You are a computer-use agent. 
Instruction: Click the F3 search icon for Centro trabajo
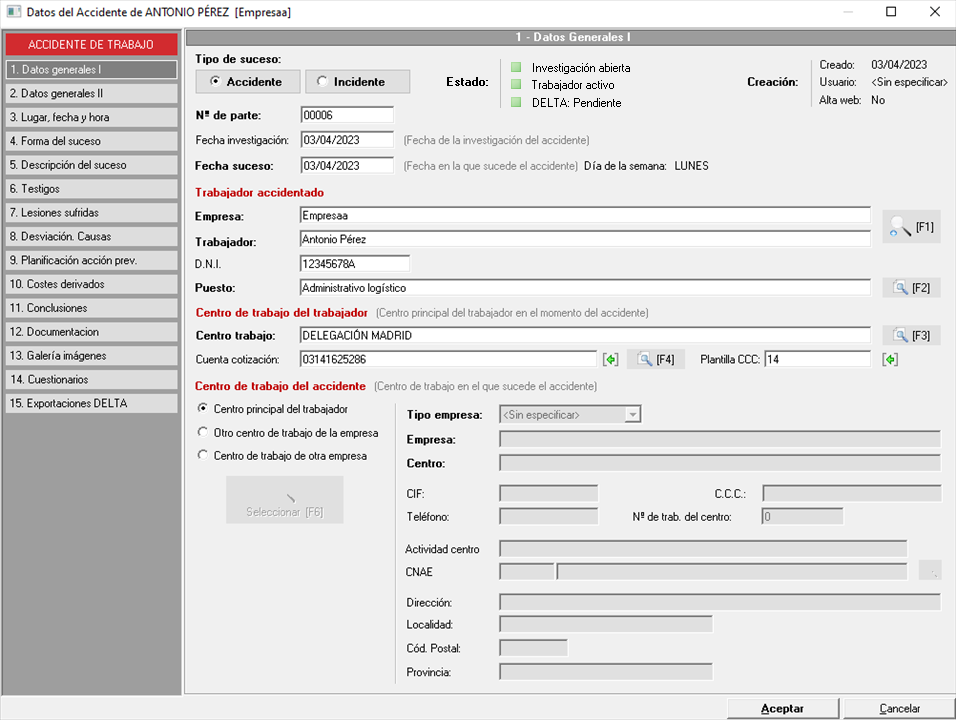(x=910, y=335)
